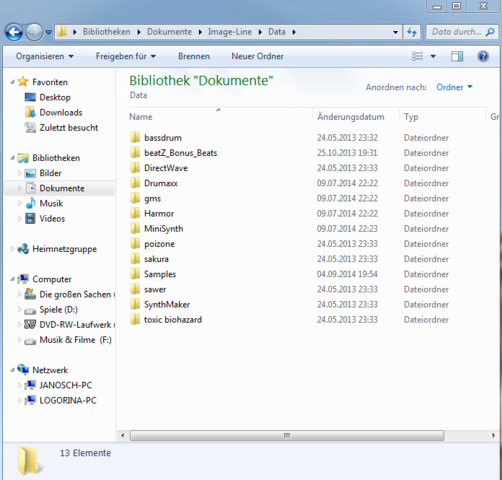The height and width of the screenshot is (480, 502).
Task: Select the bassdrum folder icon
Action: click(135, 137)
